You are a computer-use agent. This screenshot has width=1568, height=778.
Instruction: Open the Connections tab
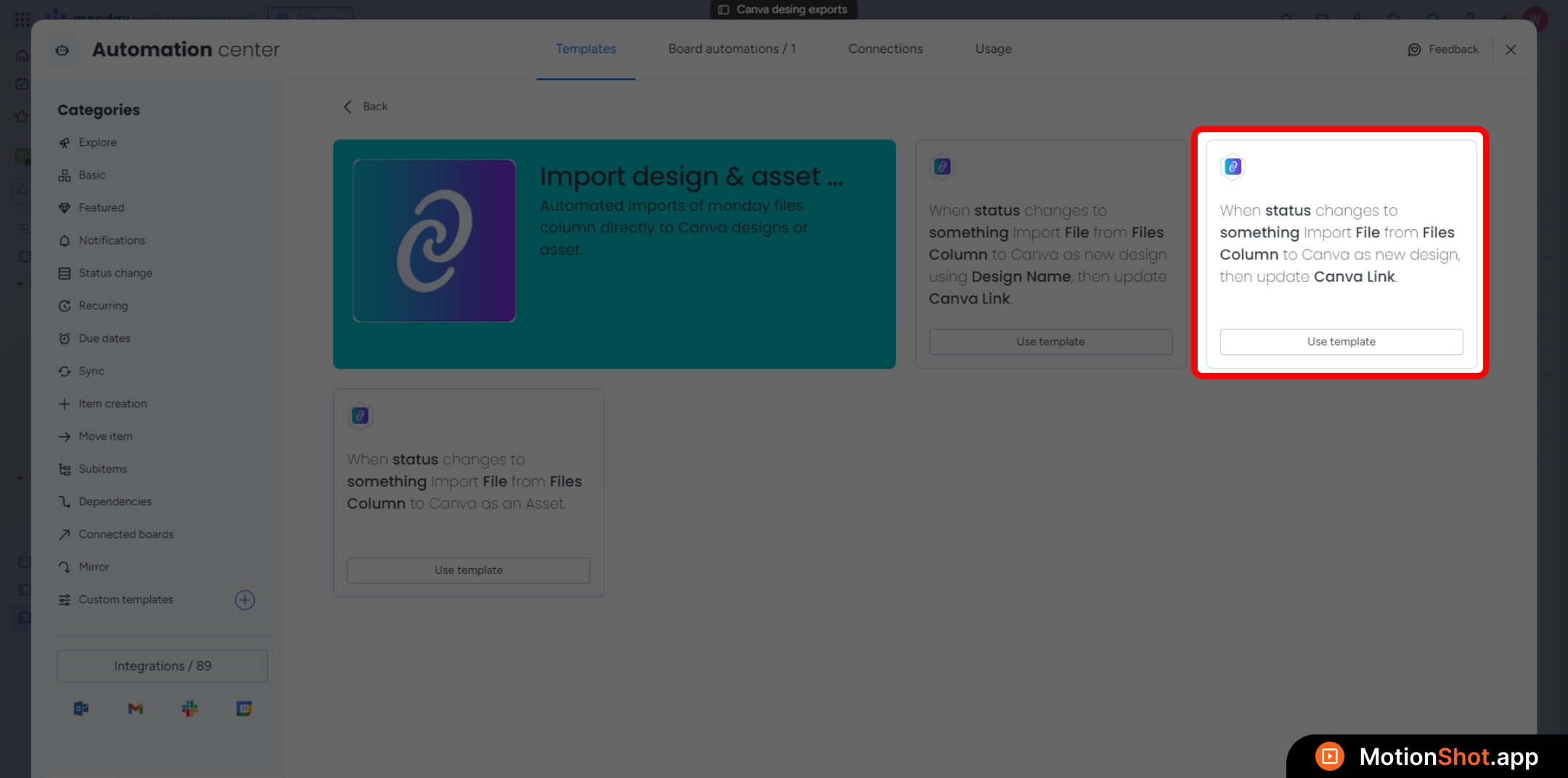point(885,49)
